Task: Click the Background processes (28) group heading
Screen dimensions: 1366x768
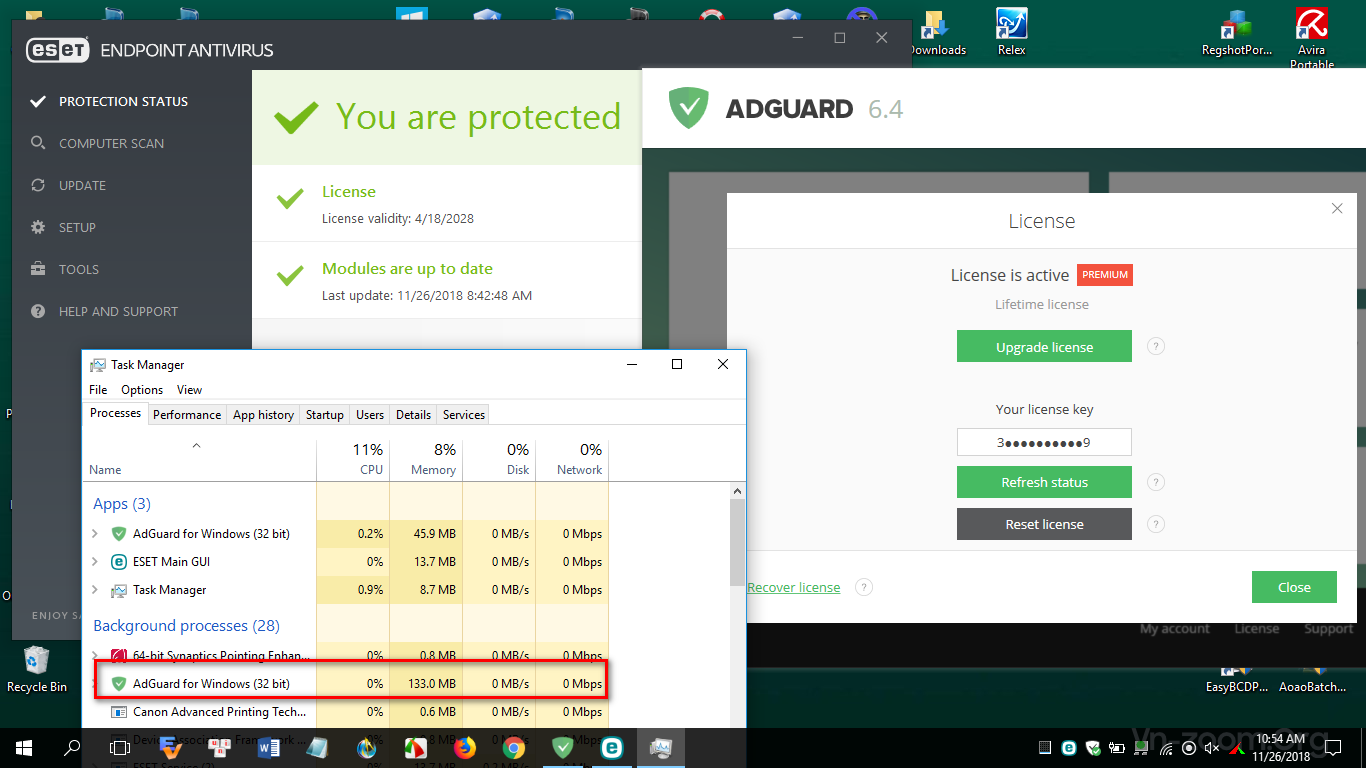Action: [186, 626]
